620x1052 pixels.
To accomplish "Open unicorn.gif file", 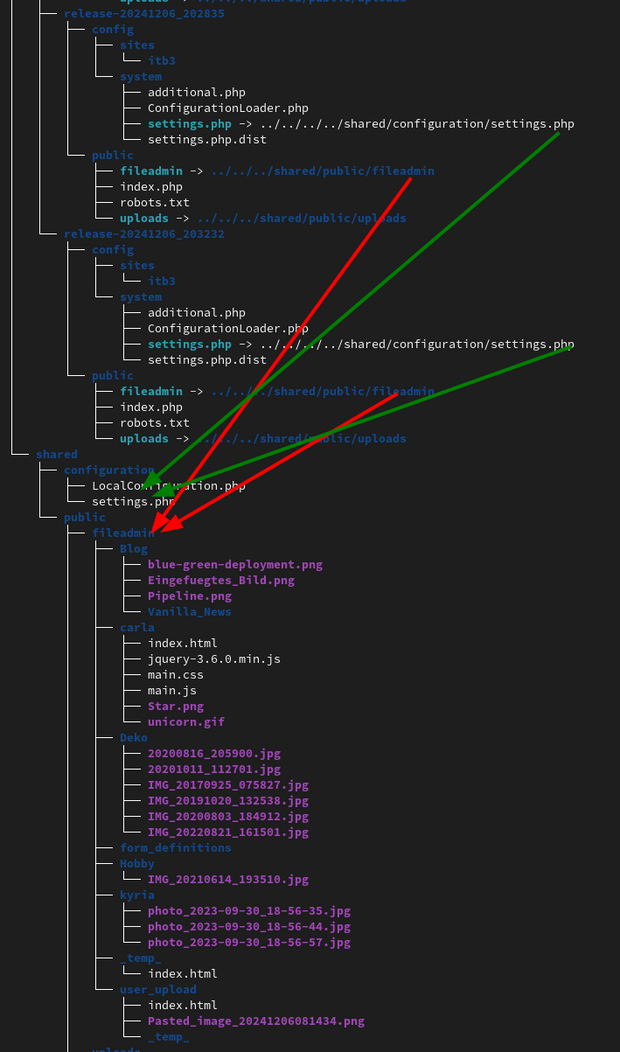I will [186, 722].
